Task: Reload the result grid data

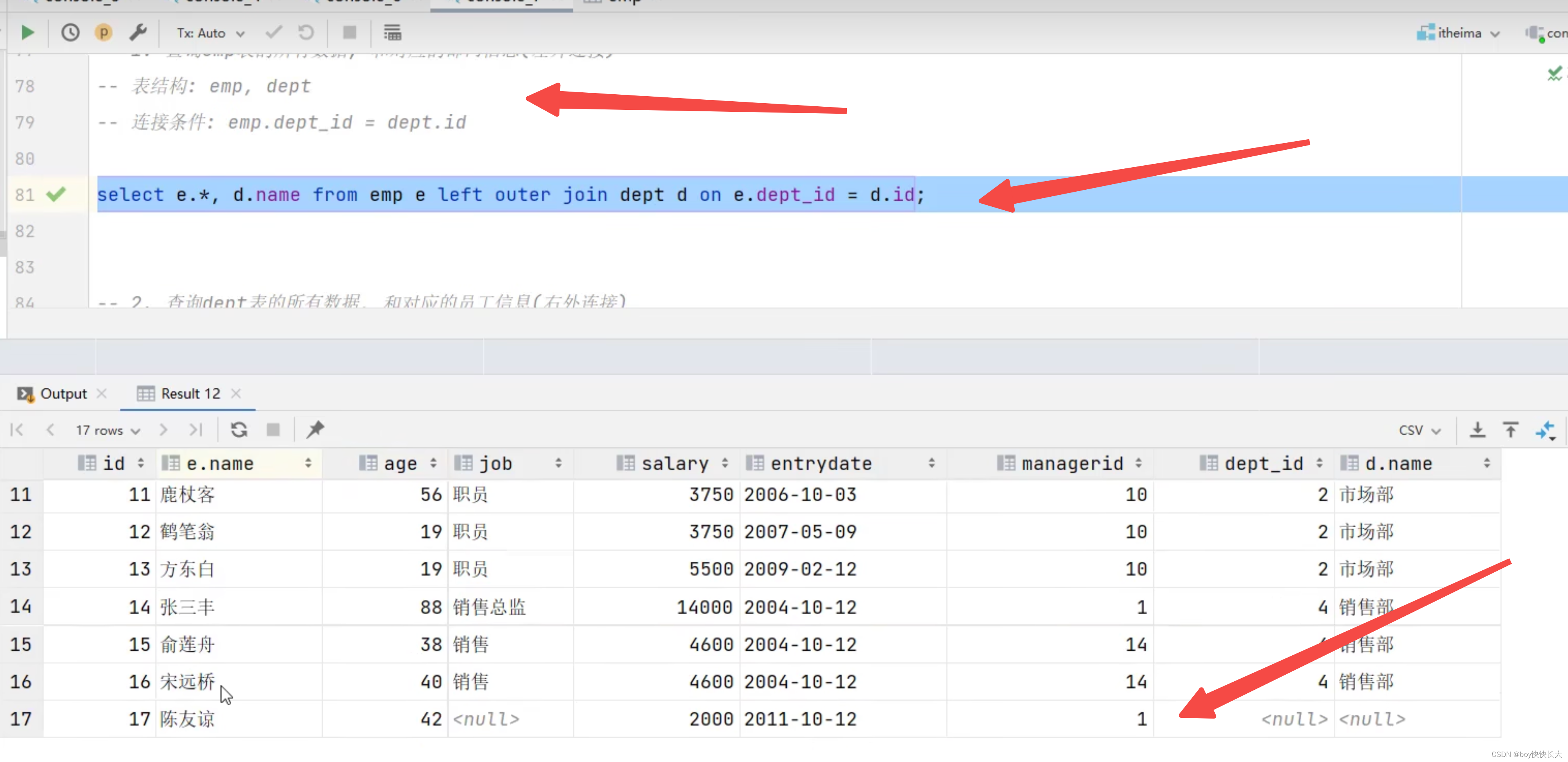Action: click(239, 430)
